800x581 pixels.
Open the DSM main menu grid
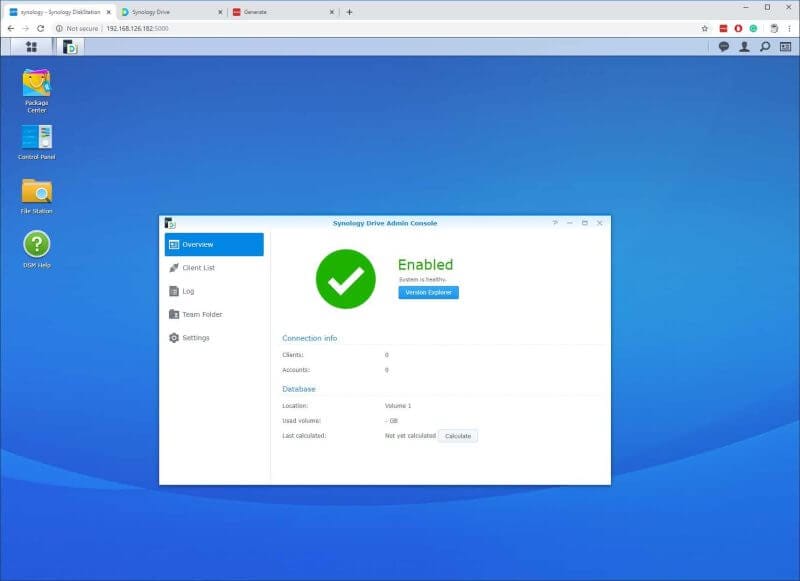31,46
